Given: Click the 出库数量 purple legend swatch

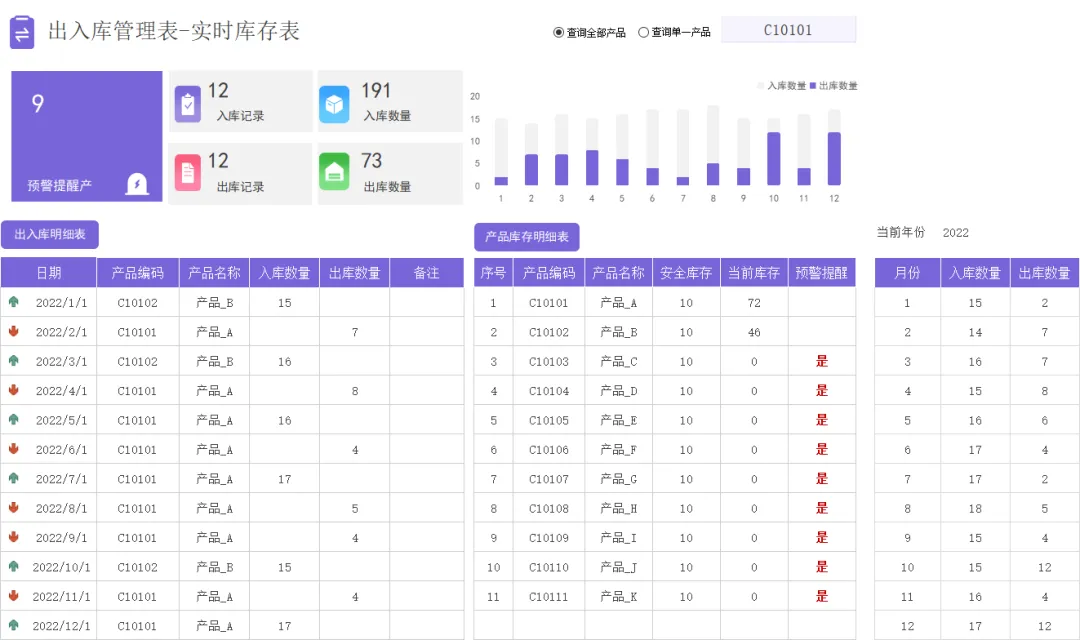Looking at the screenshot, I should [x=813, y=85].
